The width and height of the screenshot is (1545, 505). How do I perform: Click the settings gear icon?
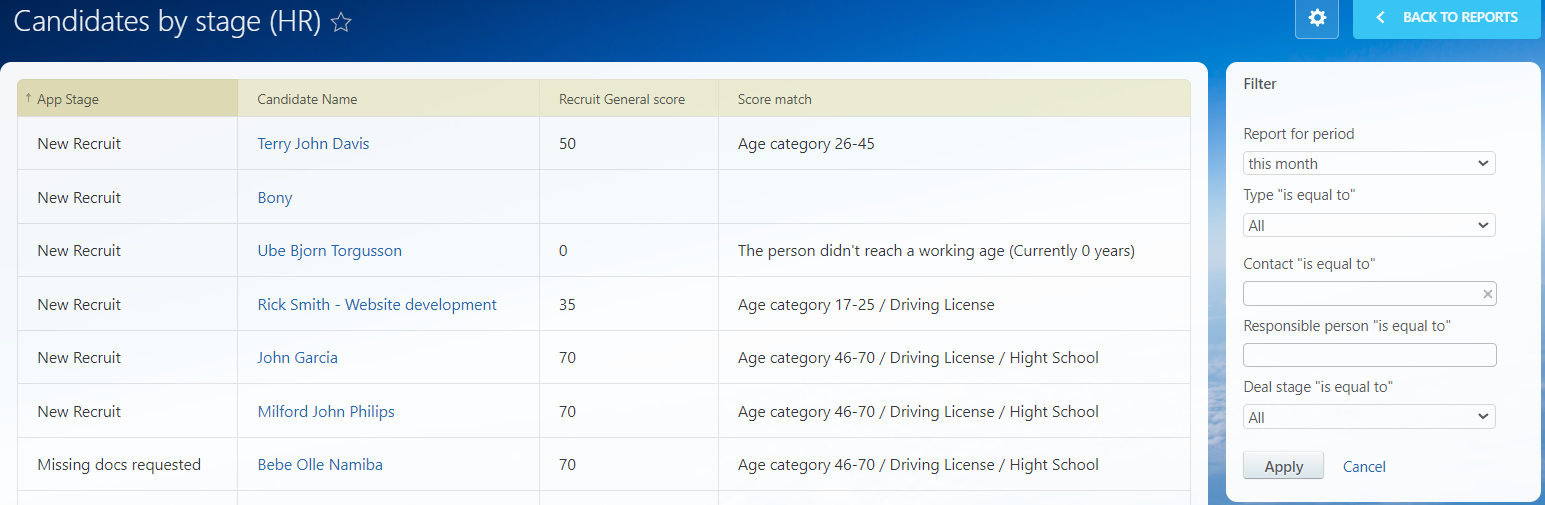1316,18
